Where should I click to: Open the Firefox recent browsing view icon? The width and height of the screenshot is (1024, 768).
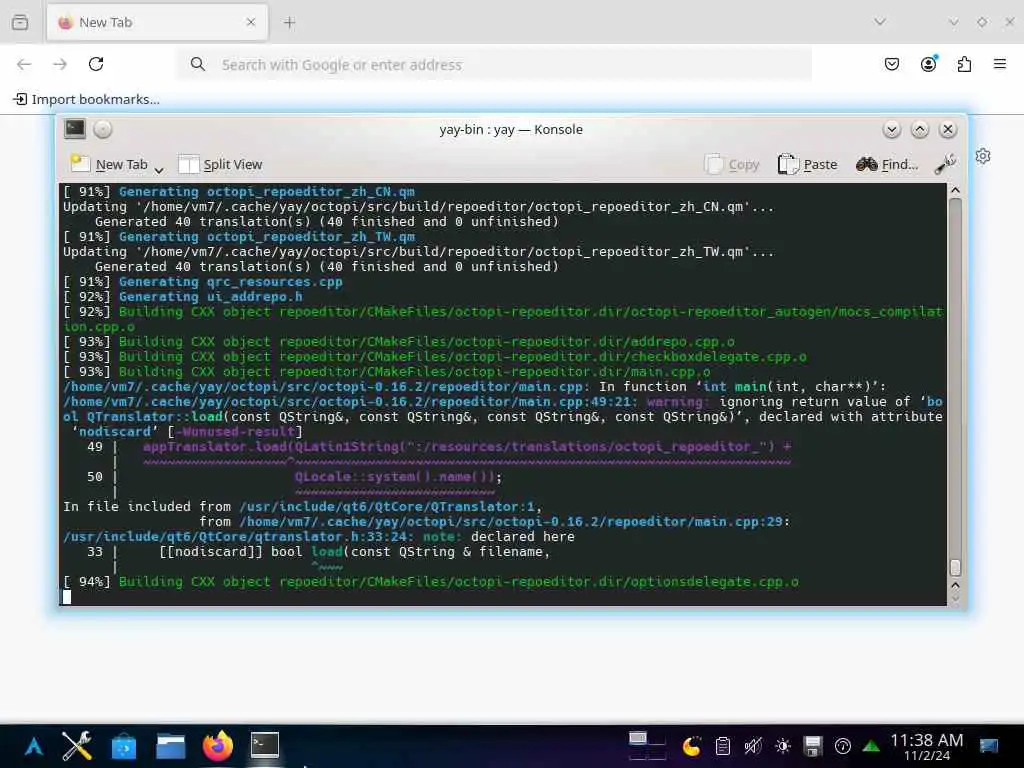pos(20,23)
